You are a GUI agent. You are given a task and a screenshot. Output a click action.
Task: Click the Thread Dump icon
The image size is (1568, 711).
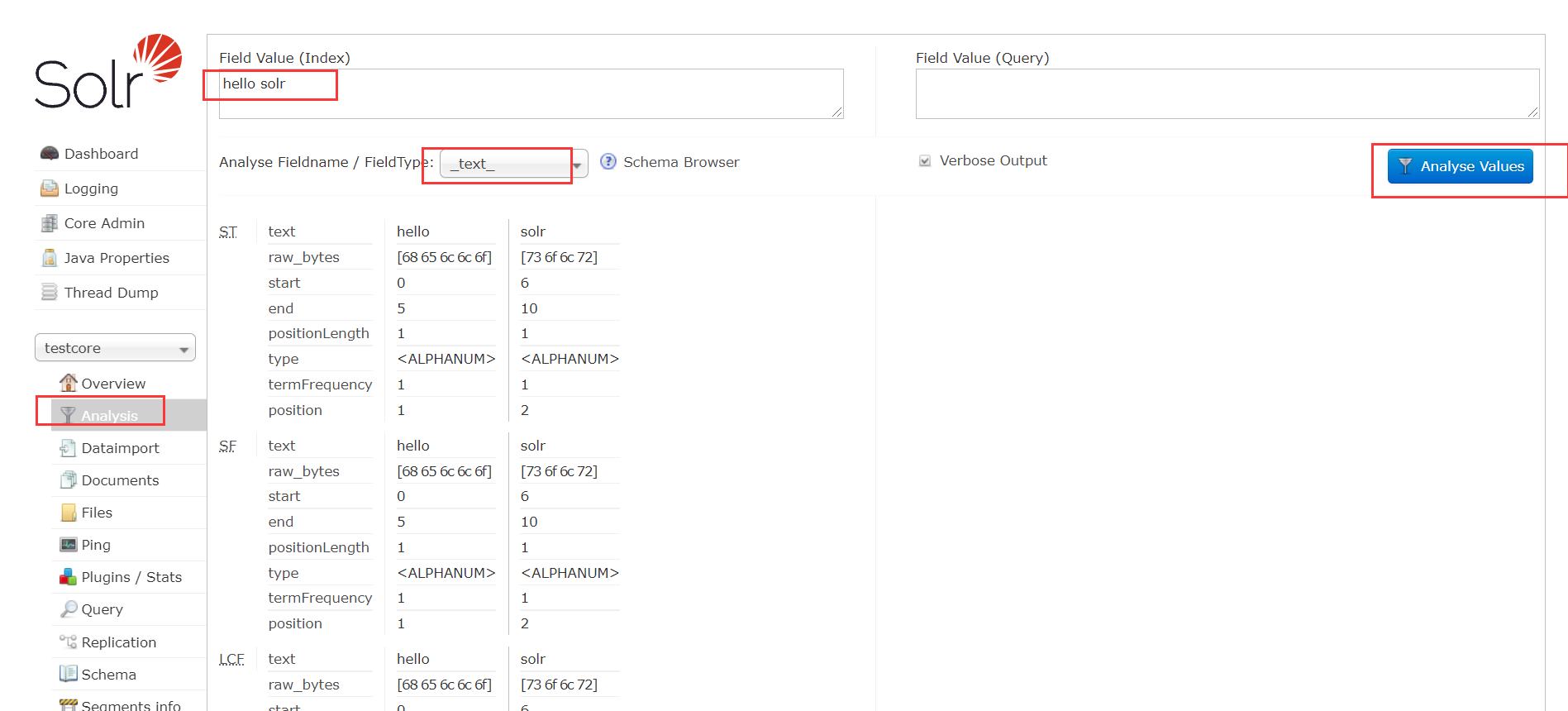(x=50, y=293)
